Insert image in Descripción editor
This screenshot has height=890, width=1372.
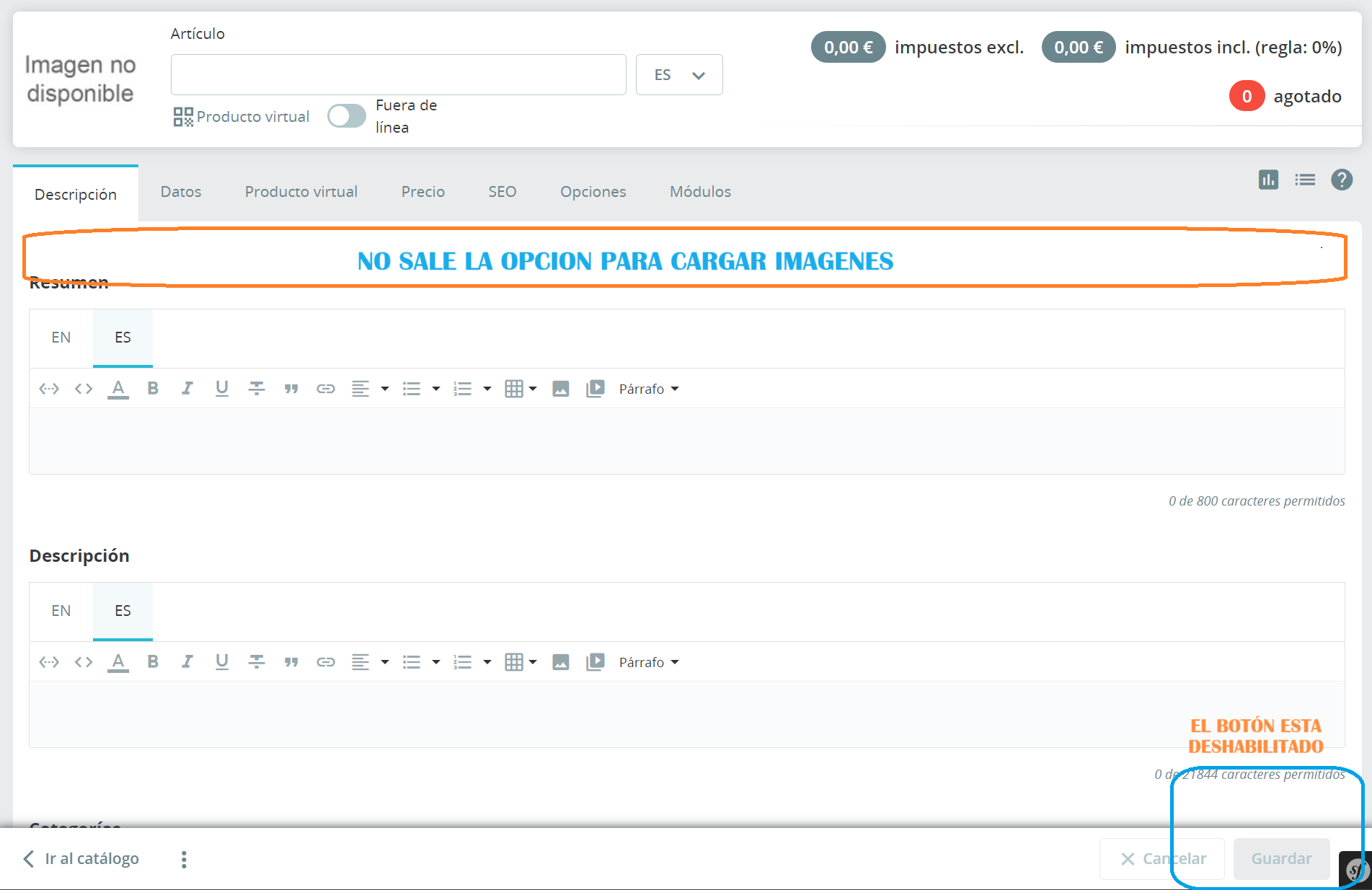click(561, 662)
